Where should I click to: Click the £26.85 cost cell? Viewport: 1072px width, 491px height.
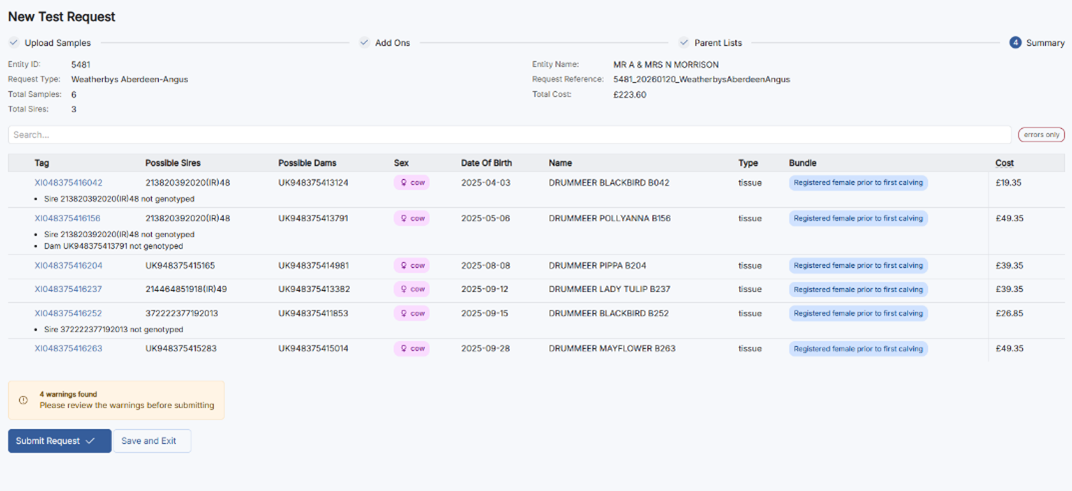click(1009, 313)
